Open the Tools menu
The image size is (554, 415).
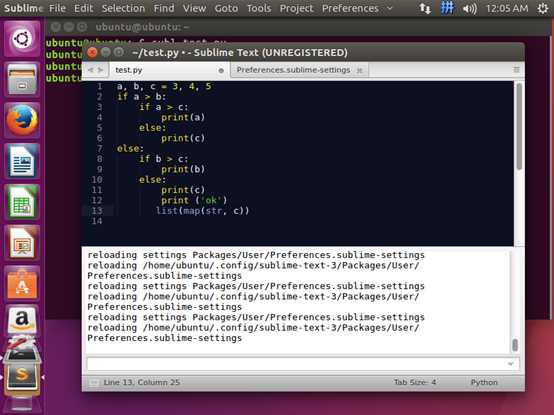(259, 8)
